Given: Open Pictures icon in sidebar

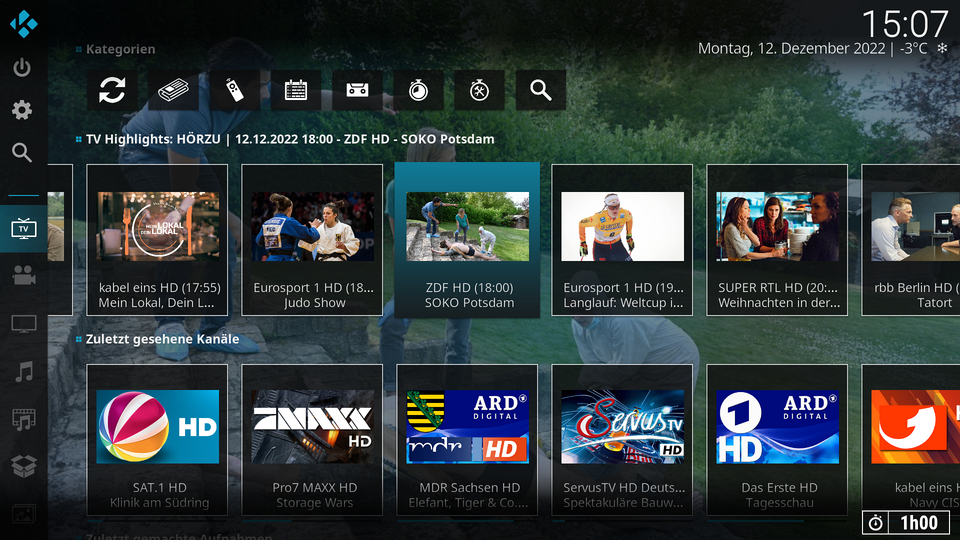Looking at the screenshot, I should click(x=24, y=514).
